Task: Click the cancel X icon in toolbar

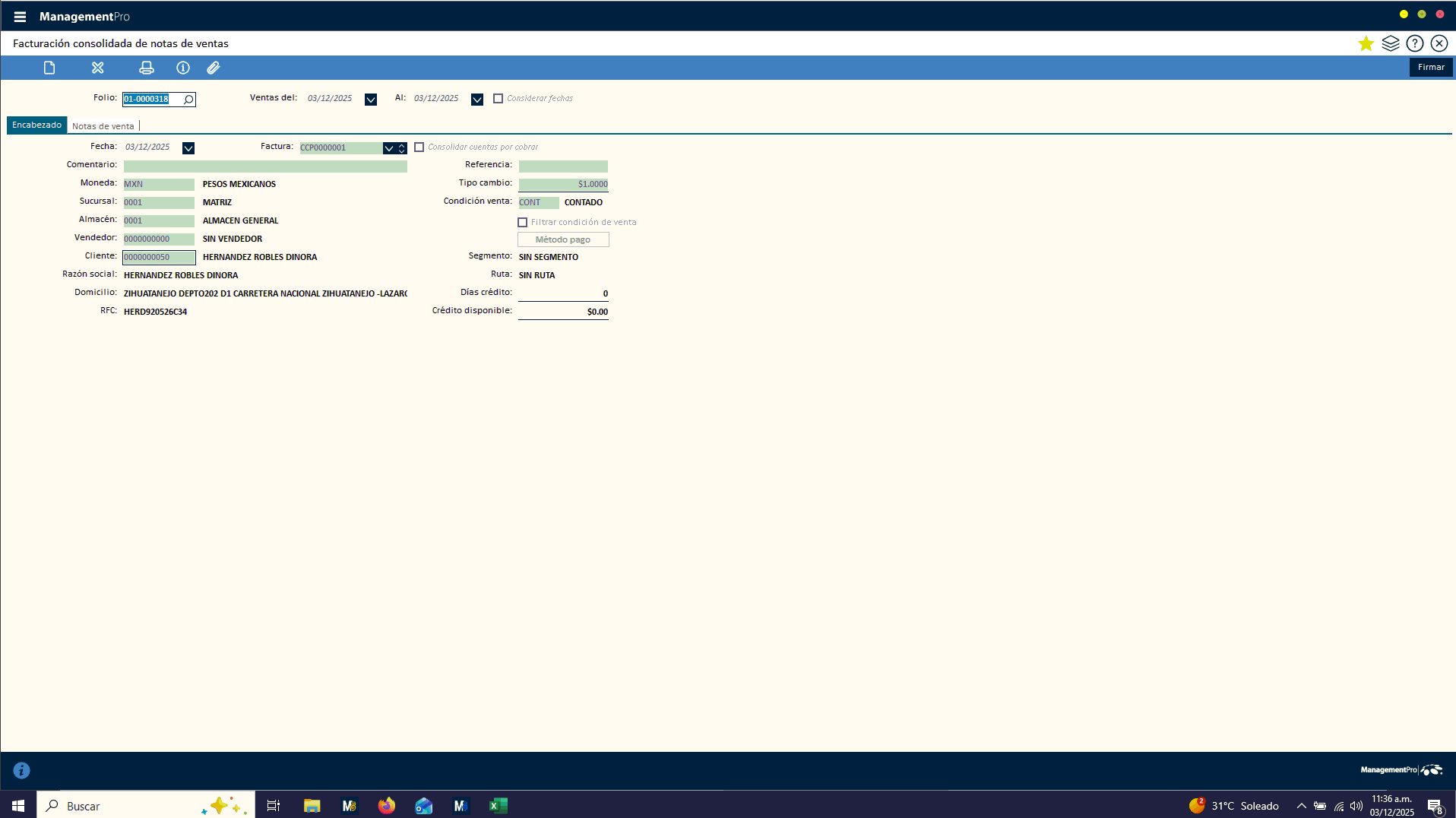Action: (97, 68)
